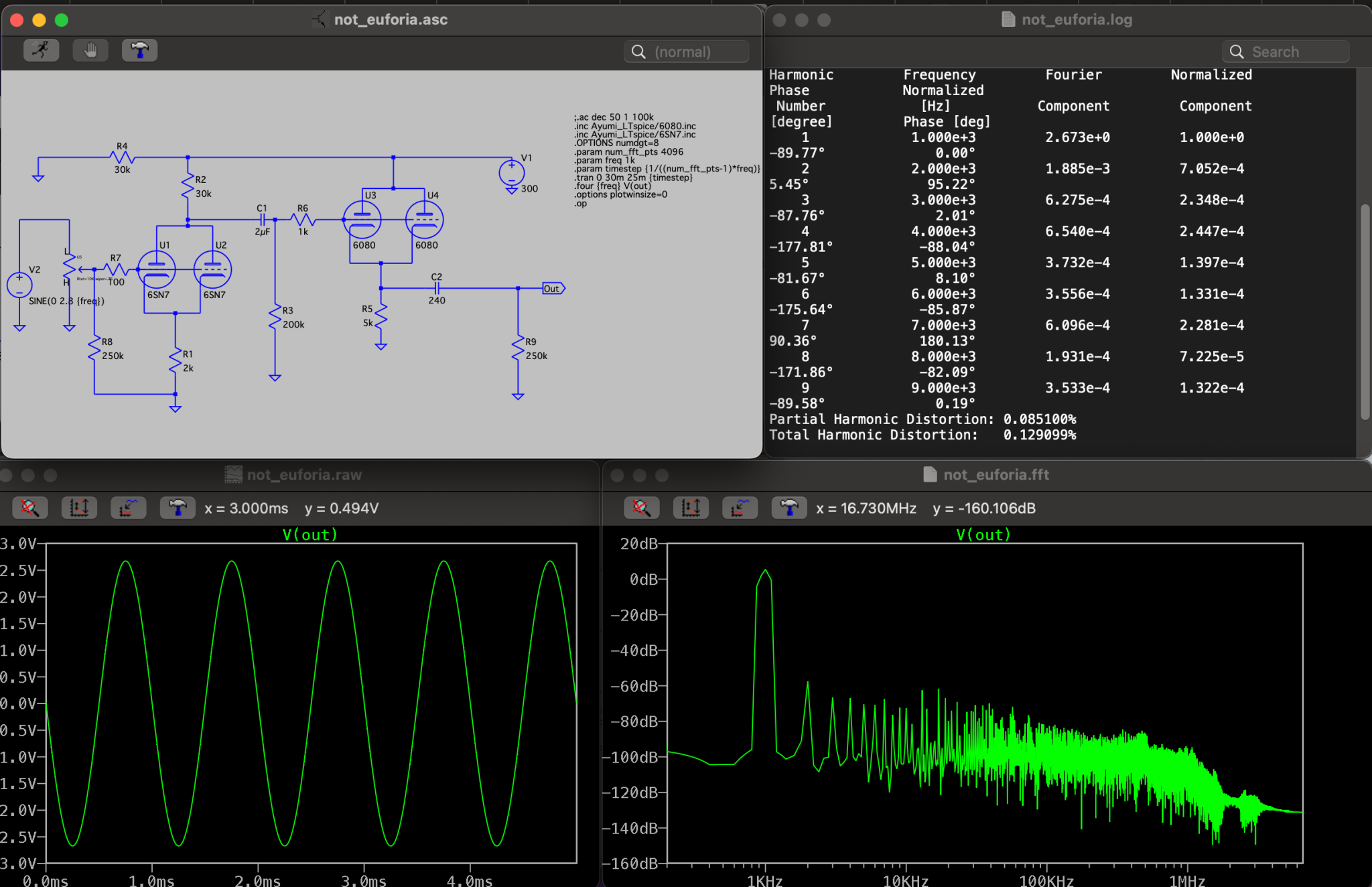This screenshot has width=1372, height=887.
Task: Click the zoom-to-fit magnifier icon in the FFT window
Action: [641, 508]
